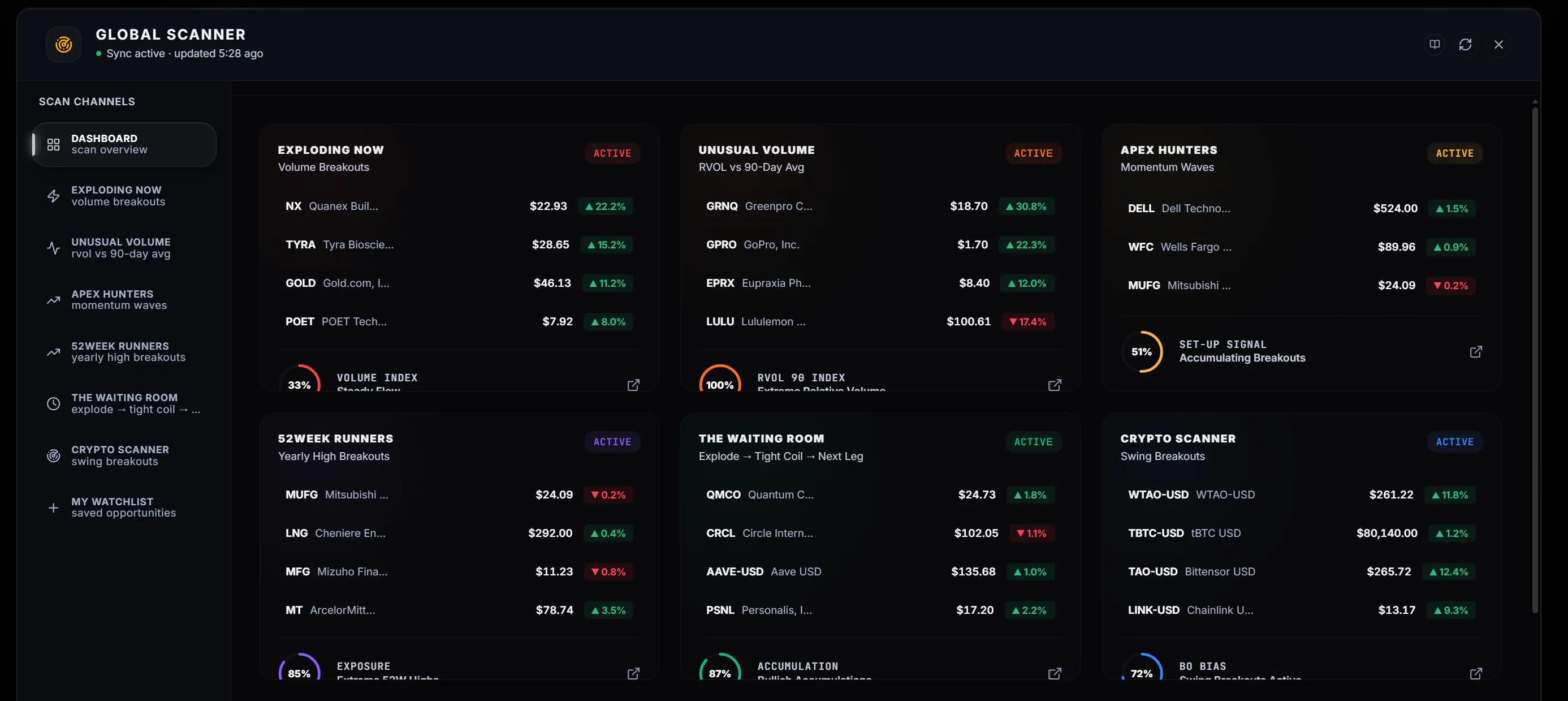Click the Global Scanner radar logo icon

[x=64, y=44]
